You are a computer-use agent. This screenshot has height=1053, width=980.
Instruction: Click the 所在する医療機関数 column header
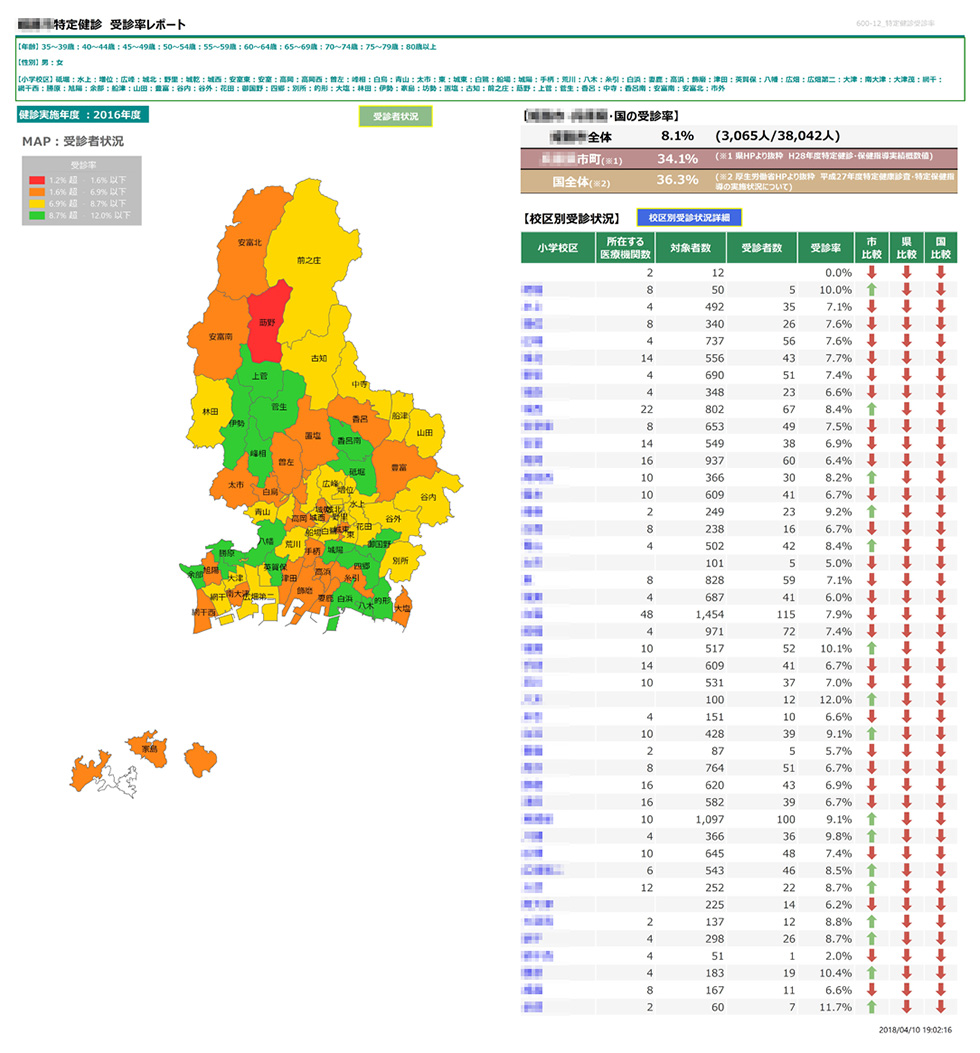click(x=625, y=248)
